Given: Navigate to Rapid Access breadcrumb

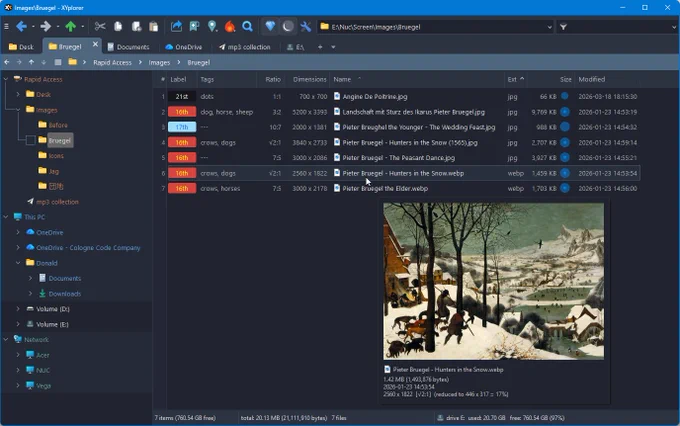Looking at the screenshot, I should coord(112,62).
